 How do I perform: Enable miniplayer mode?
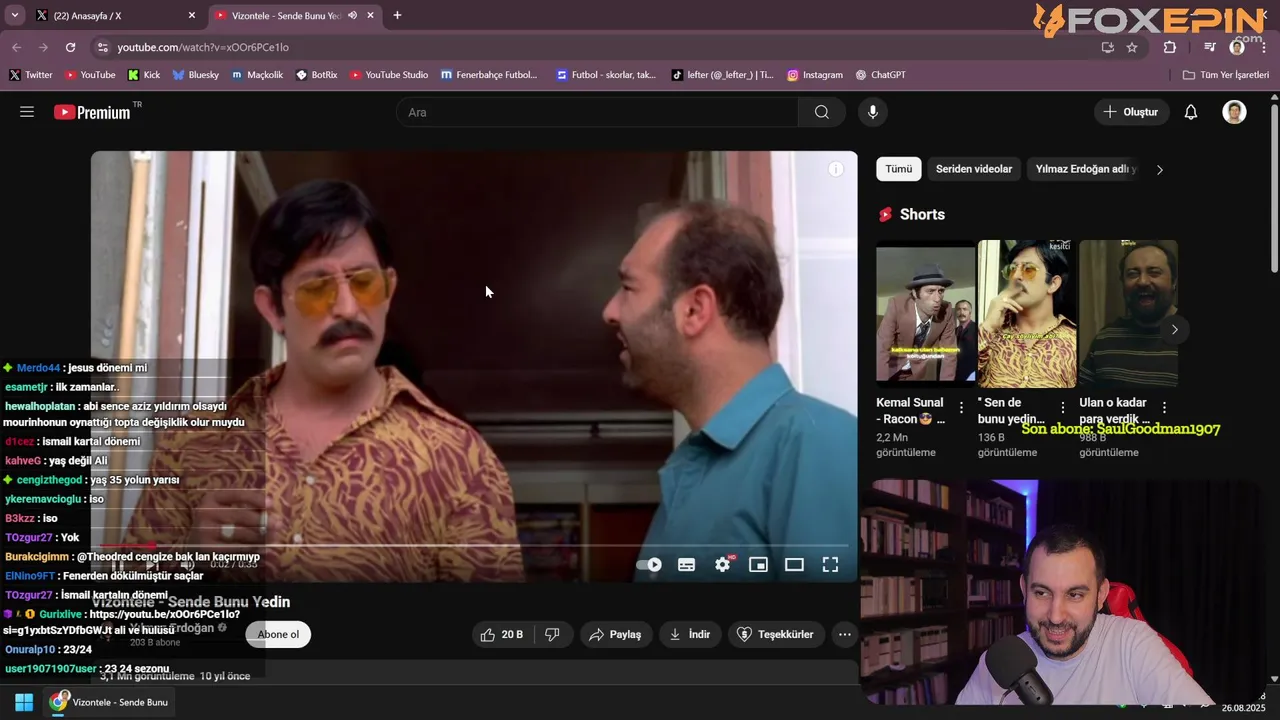pos(758,565)
